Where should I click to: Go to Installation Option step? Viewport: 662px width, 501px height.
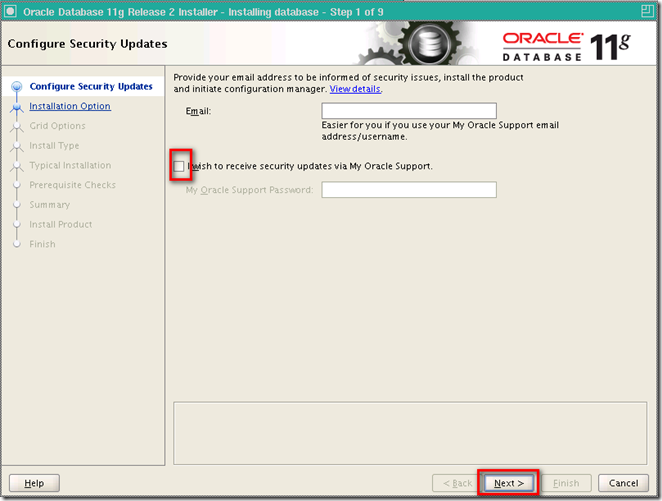tap(70, 106)
